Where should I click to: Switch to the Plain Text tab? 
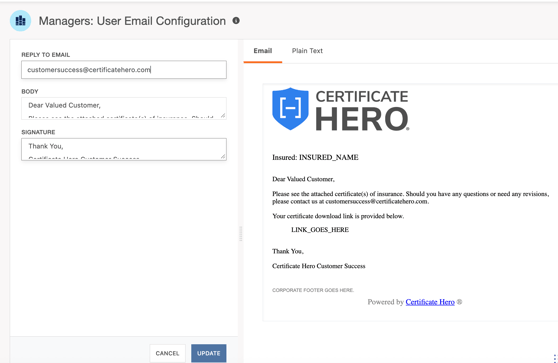coord(307,51)
